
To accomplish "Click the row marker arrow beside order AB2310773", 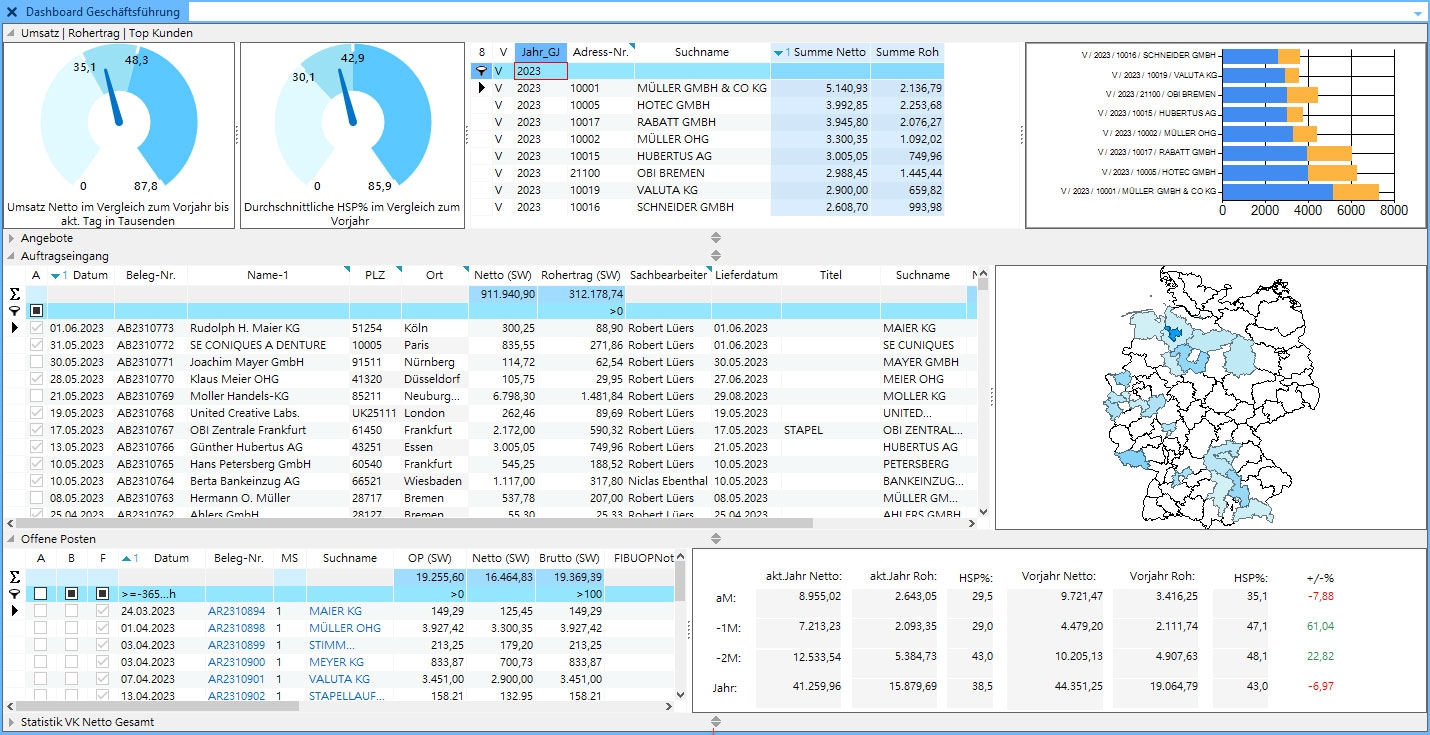I will coord(14,328).
